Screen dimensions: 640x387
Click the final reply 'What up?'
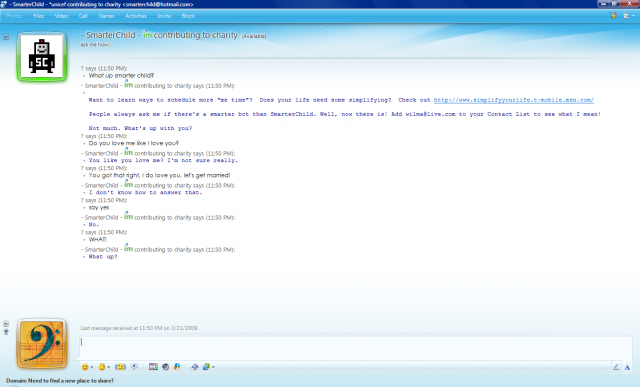(x=103, y=257)
